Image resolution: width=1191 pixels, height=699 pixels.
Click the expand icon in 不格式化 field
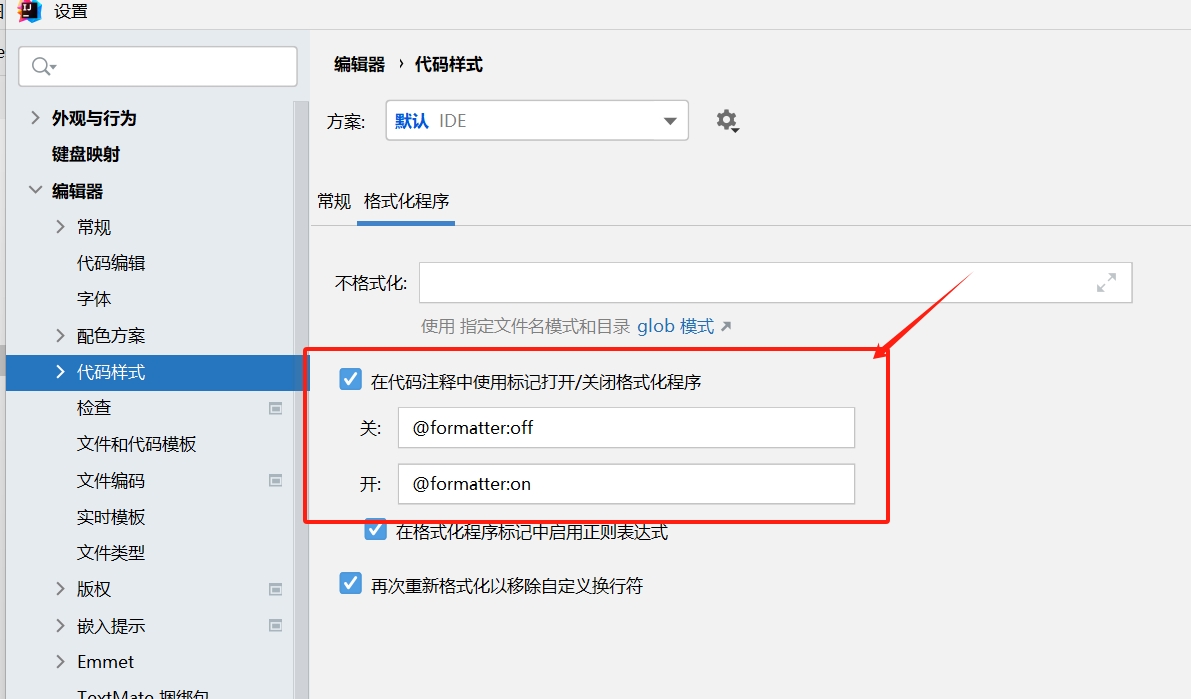click(1107, 283)
